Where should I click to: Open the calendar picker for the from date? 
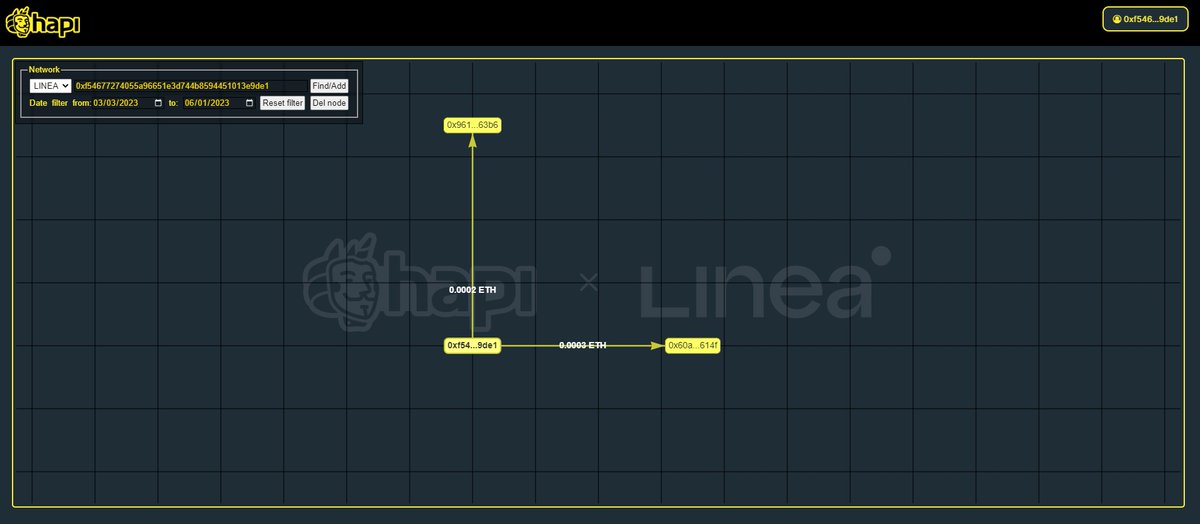(x=158, y=103)
